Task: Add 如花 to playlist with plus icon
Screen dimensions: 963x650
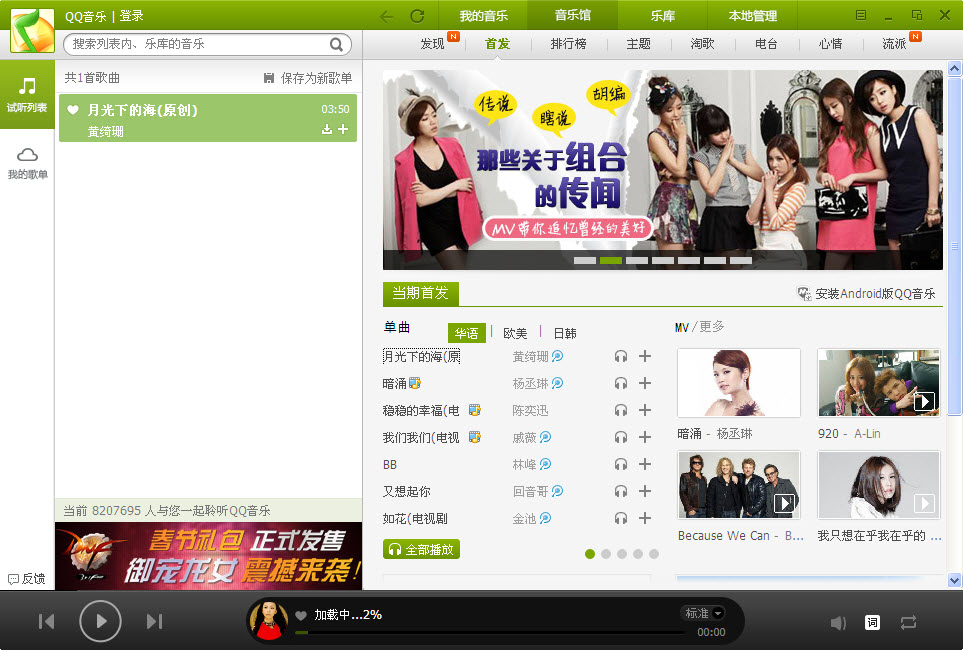Action: tap(645, 518)
